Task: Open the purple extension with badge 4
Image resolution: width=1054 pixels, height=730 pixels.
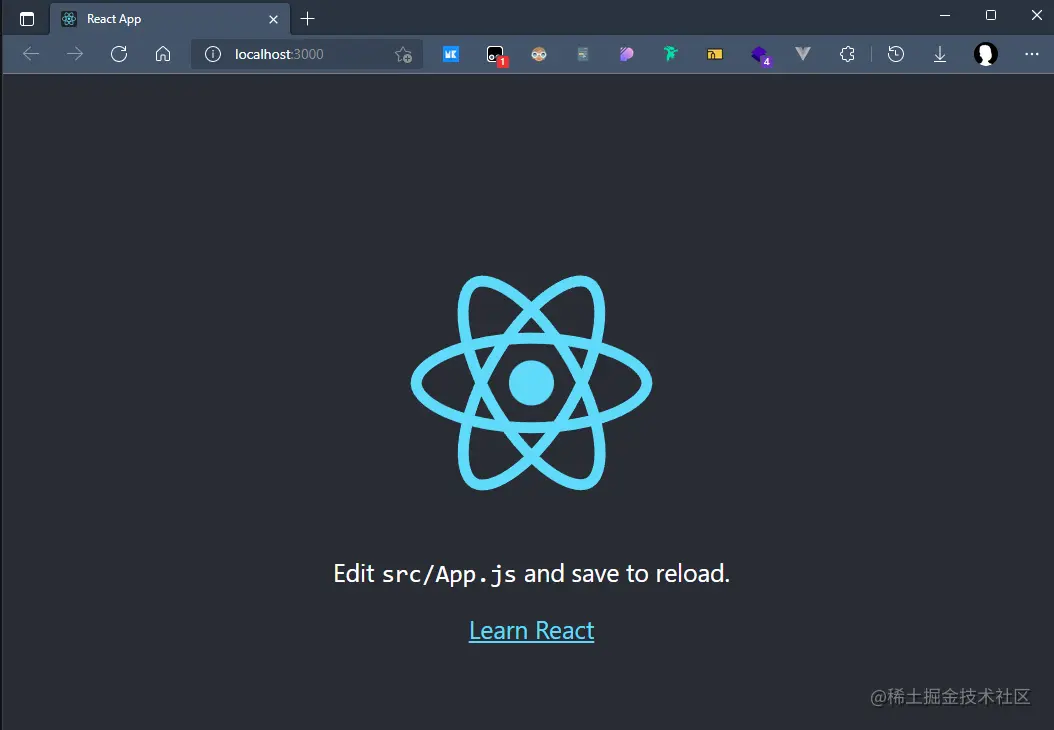Action: (x=760, y=55)
